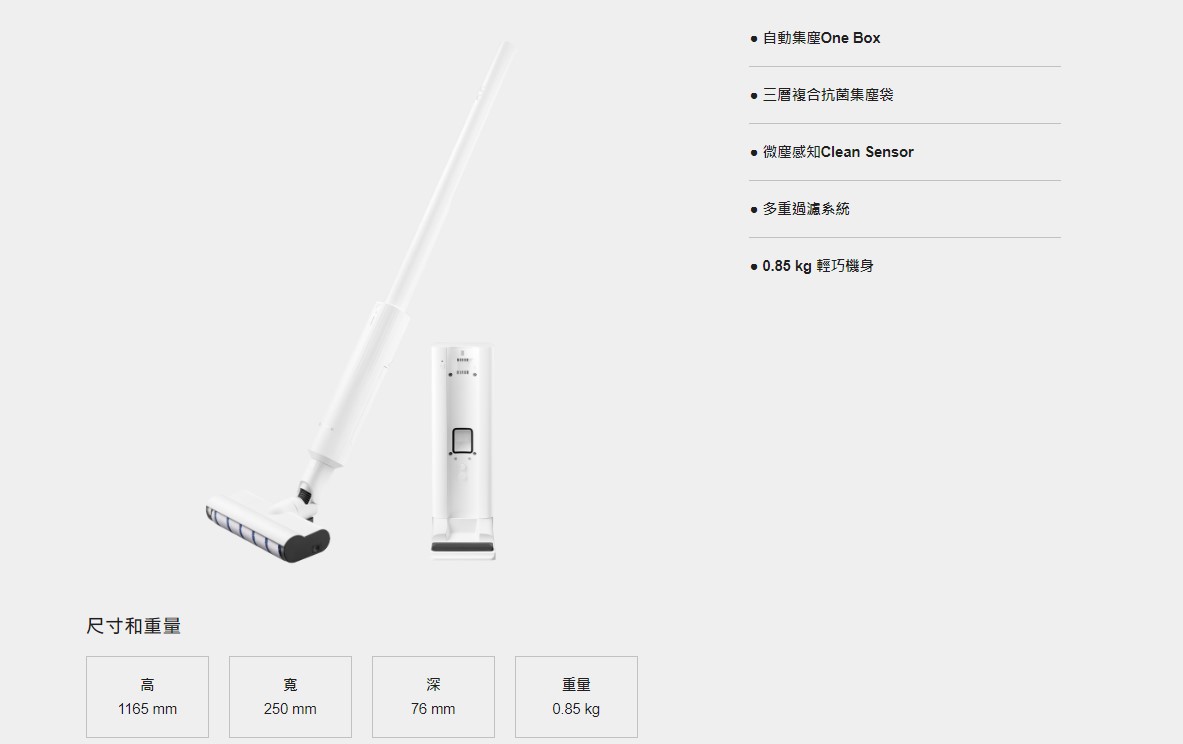Click the bullet before 三層複合抗菌集塵袋
Screen dimensions: 1183x744
[754, 96]
